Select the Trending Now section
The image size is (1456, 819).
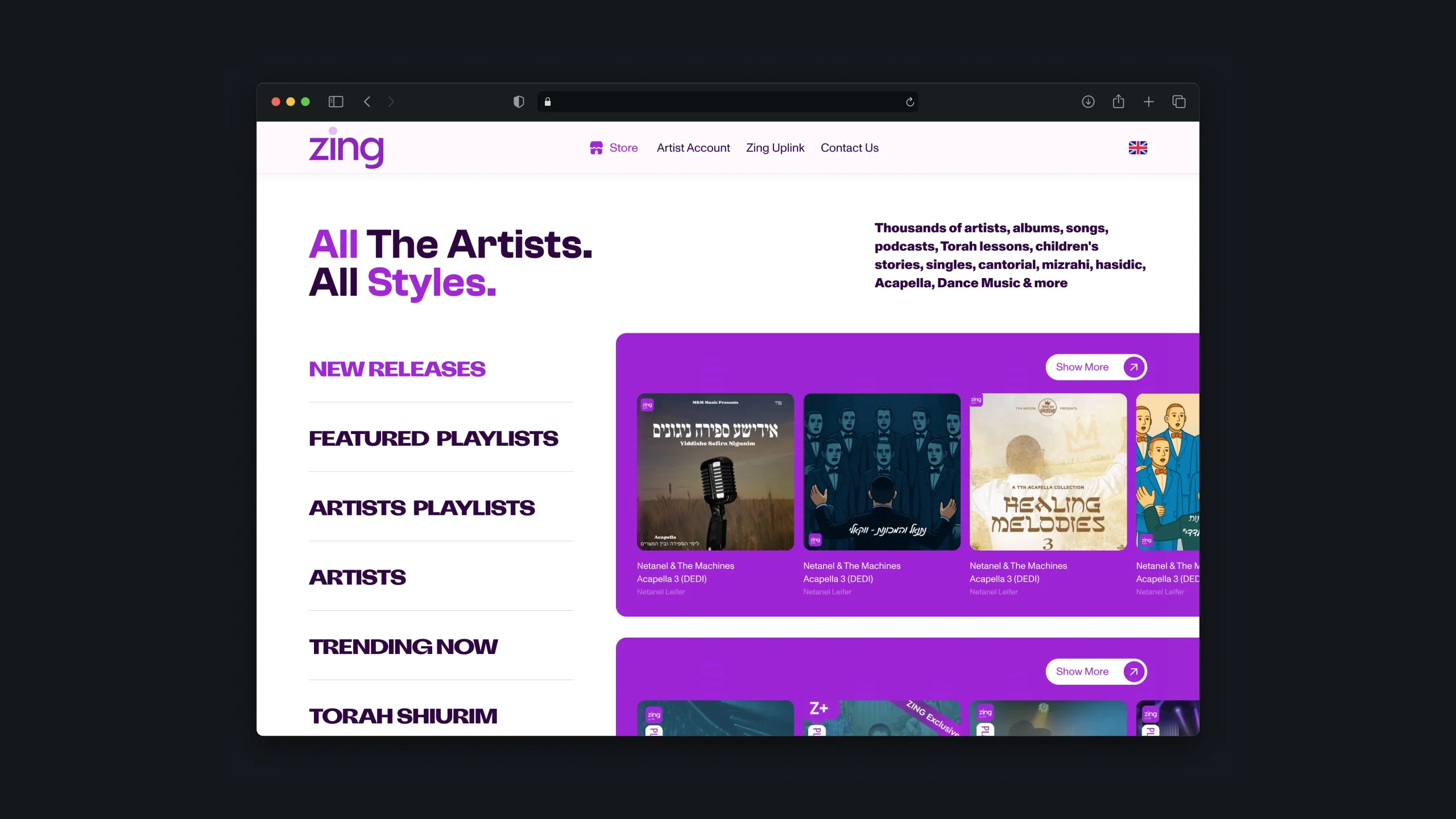point(403,647)
